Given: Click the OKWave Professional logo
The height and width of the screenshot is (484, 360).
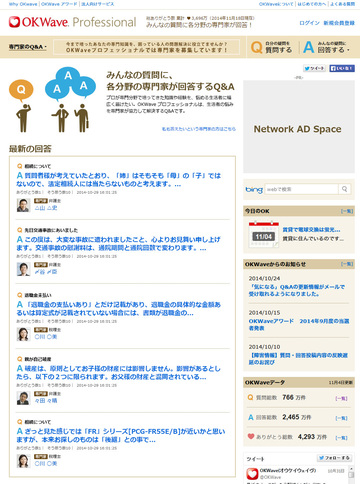Looking at the screenshot, I should pyautogui.click(x=72, y=22).
